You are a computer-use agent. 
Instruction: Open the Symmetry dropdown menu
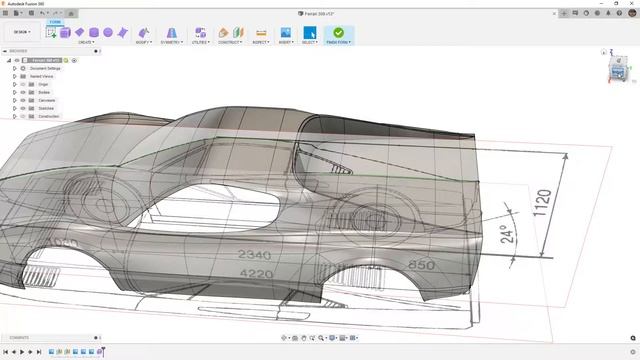172,42
